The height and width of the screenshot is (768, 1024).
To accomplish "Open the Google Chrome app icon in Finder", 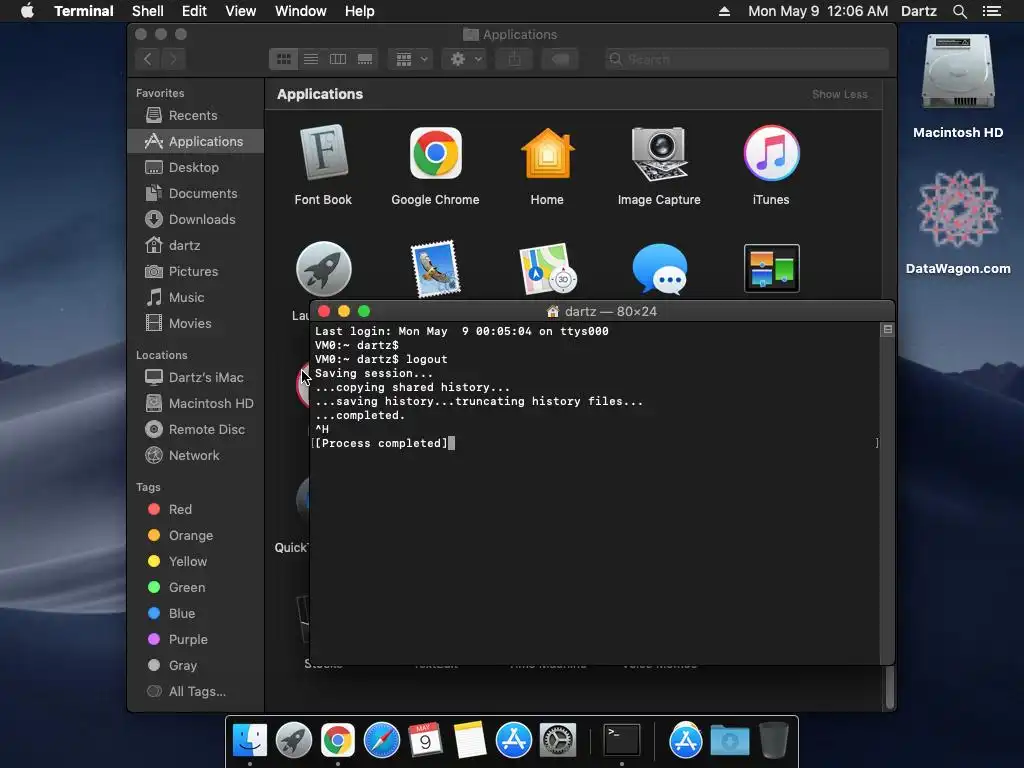I will click(436, 153).
